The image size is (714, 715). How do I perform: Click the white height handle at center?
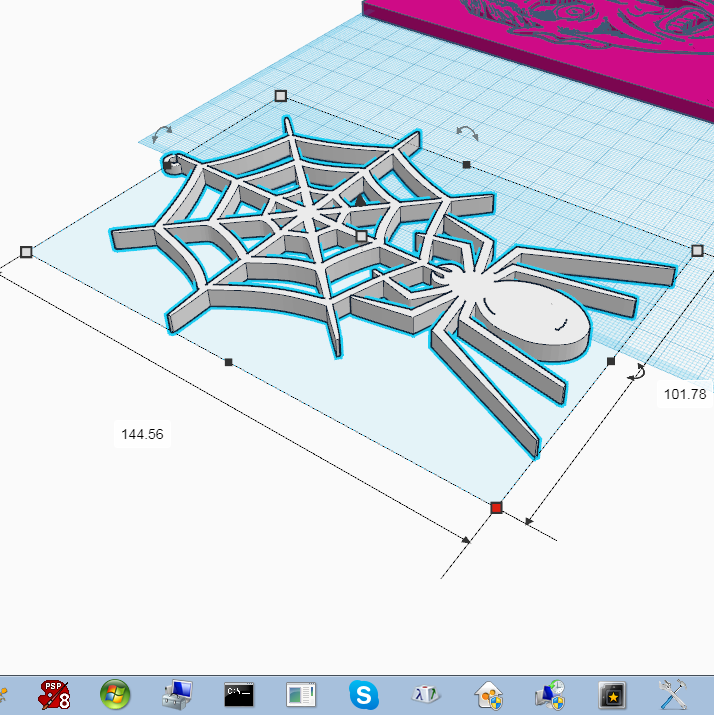(x=362, y=236)
